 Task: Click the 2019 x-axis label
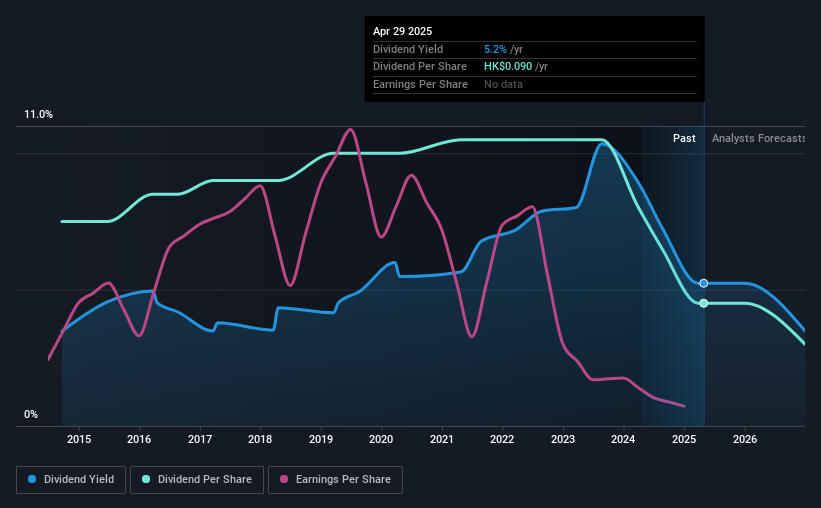(321, 439)
